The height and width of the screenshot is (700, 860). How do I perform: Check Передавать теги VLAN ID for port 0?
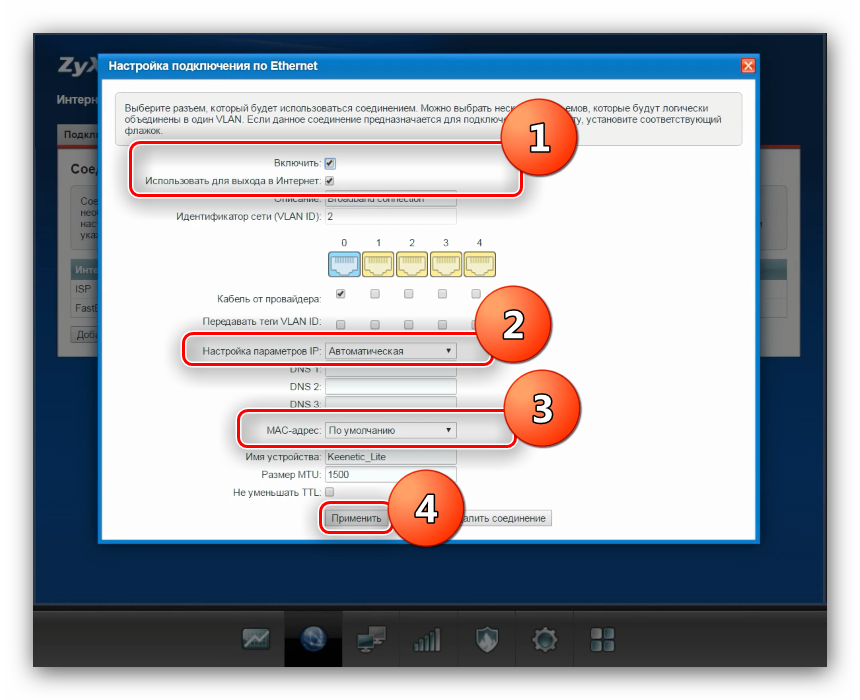(341, 324)
